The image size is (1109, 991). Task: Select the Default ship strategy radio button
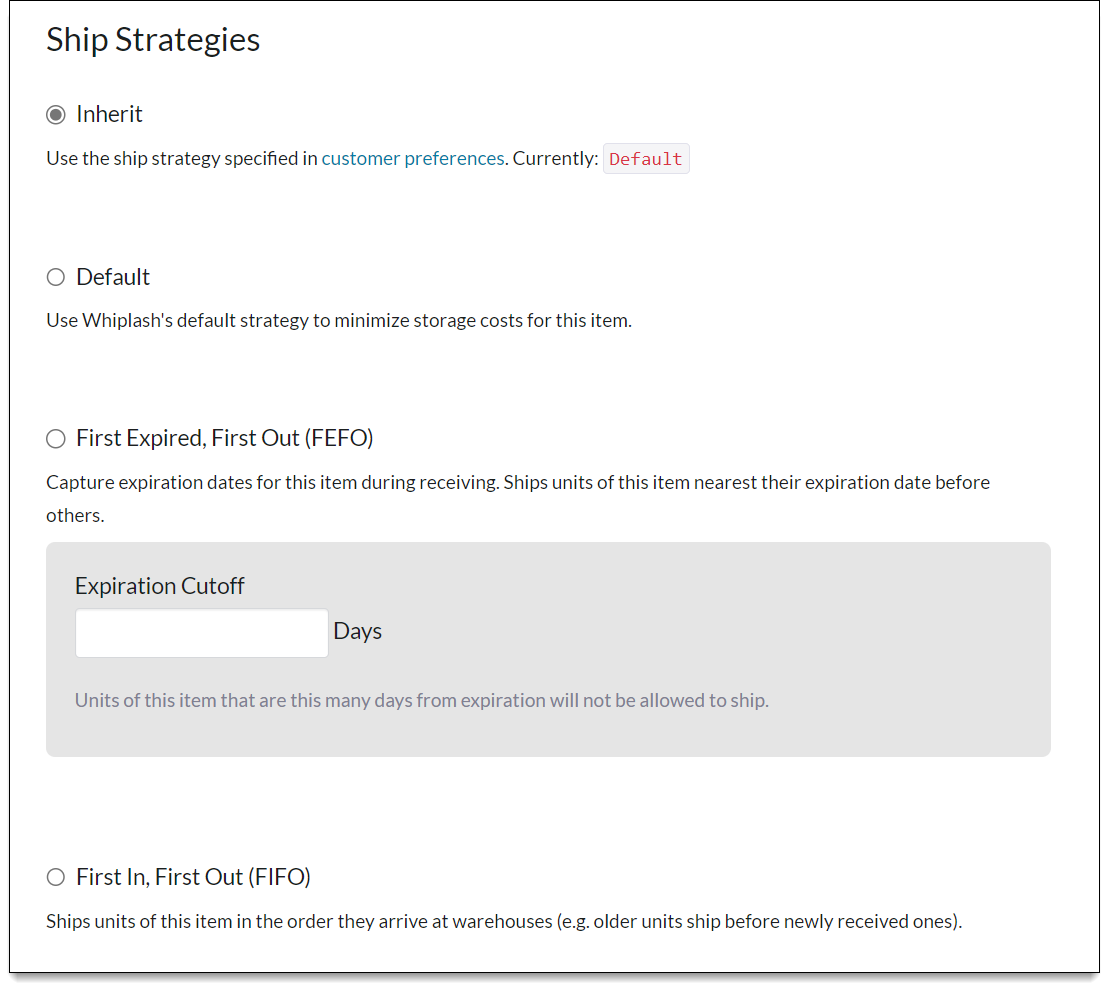pyautogui.click(x=56, y=277)
